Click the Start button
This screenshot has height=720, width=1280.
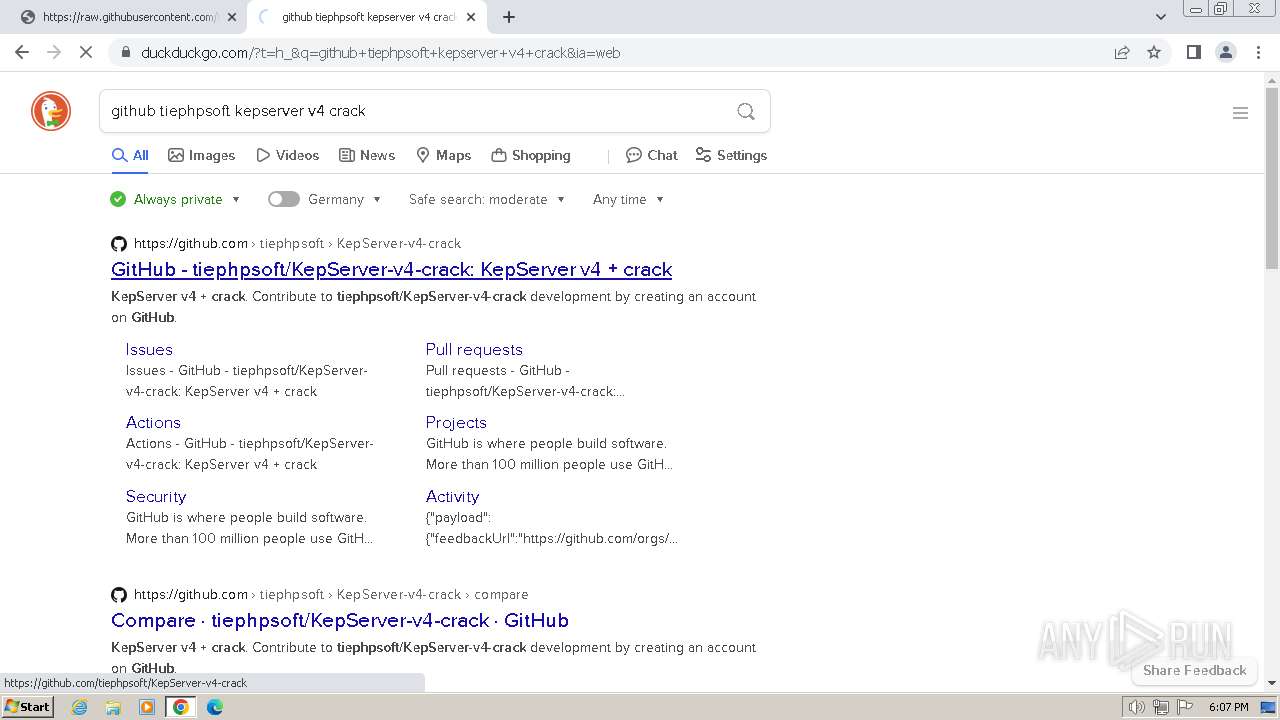coord(28,707)
